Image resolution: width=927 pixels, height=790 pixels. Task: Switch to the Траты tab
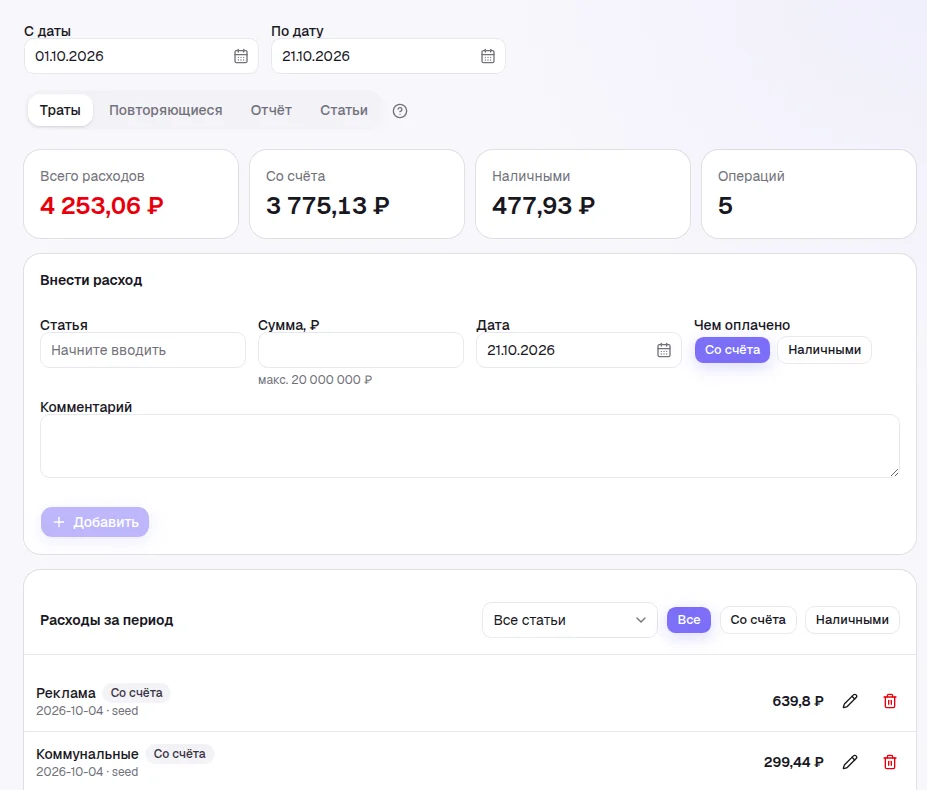click(x=60, y=110)
